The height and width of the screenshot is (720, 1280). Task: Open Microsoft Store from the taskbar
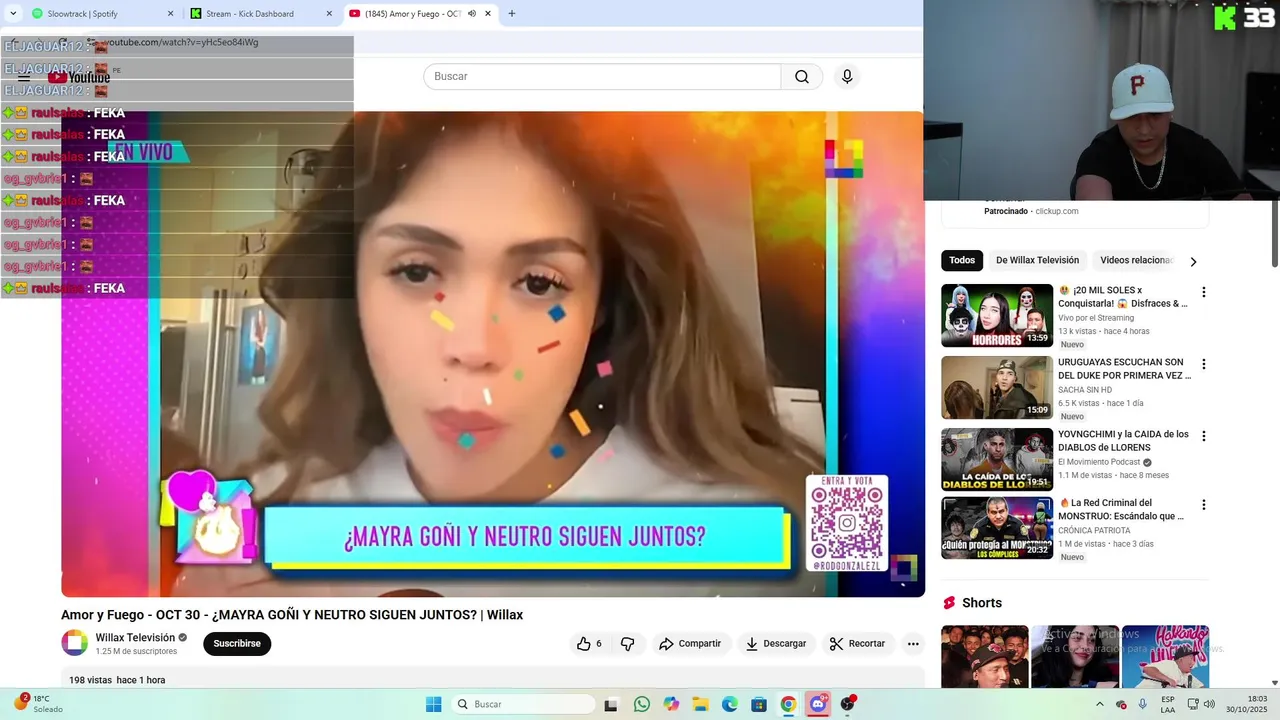pyautogui.click(x=759, y=704)
